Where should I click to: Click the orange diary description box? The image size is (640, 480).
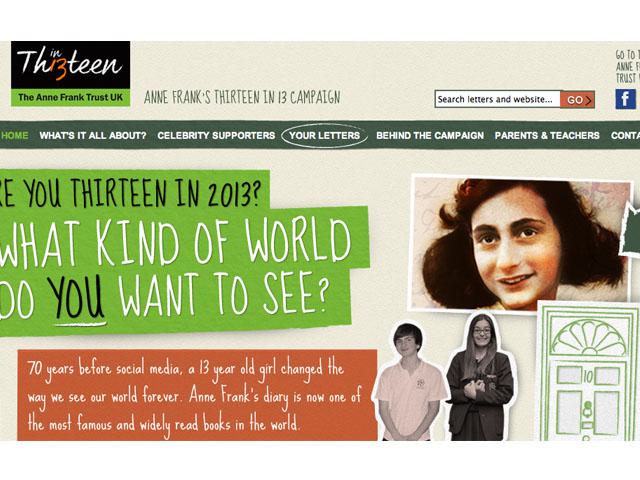[x=197, y=395]
